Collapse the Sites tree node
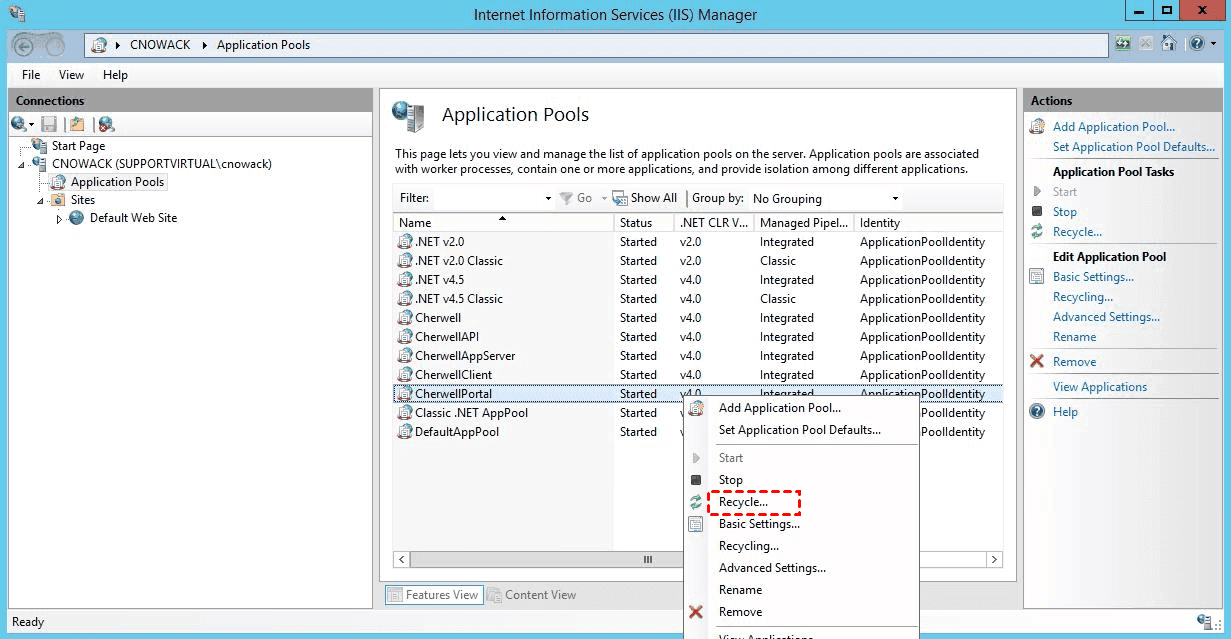Screen dimensions: 1231x639 [x=41, y=200]
